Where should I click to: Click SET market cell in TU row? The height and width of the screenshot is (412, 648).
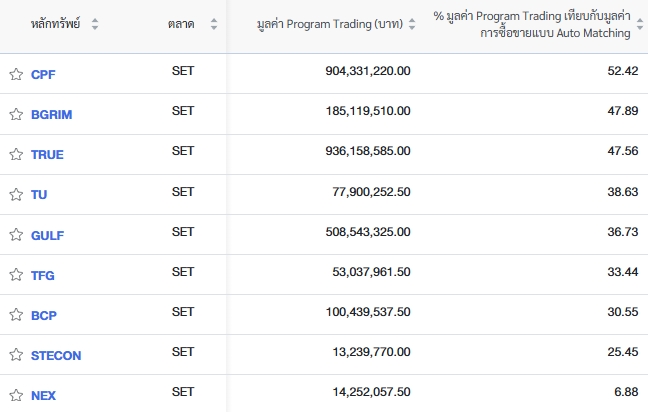point(183,192)
